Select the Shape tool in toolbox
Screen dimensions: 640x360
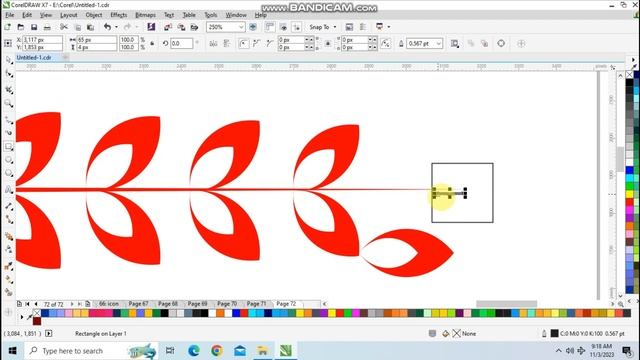tap(9, 74)
